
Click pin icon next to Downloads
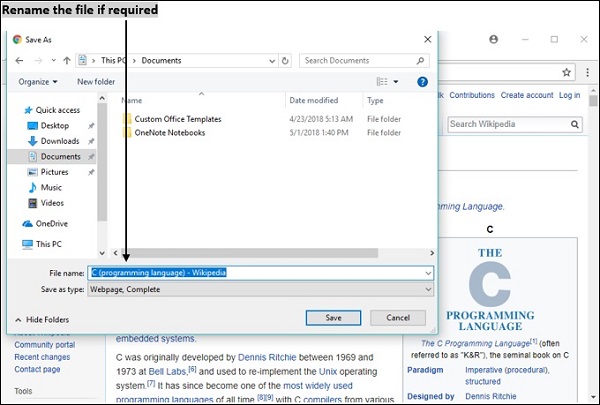(91, 141)
